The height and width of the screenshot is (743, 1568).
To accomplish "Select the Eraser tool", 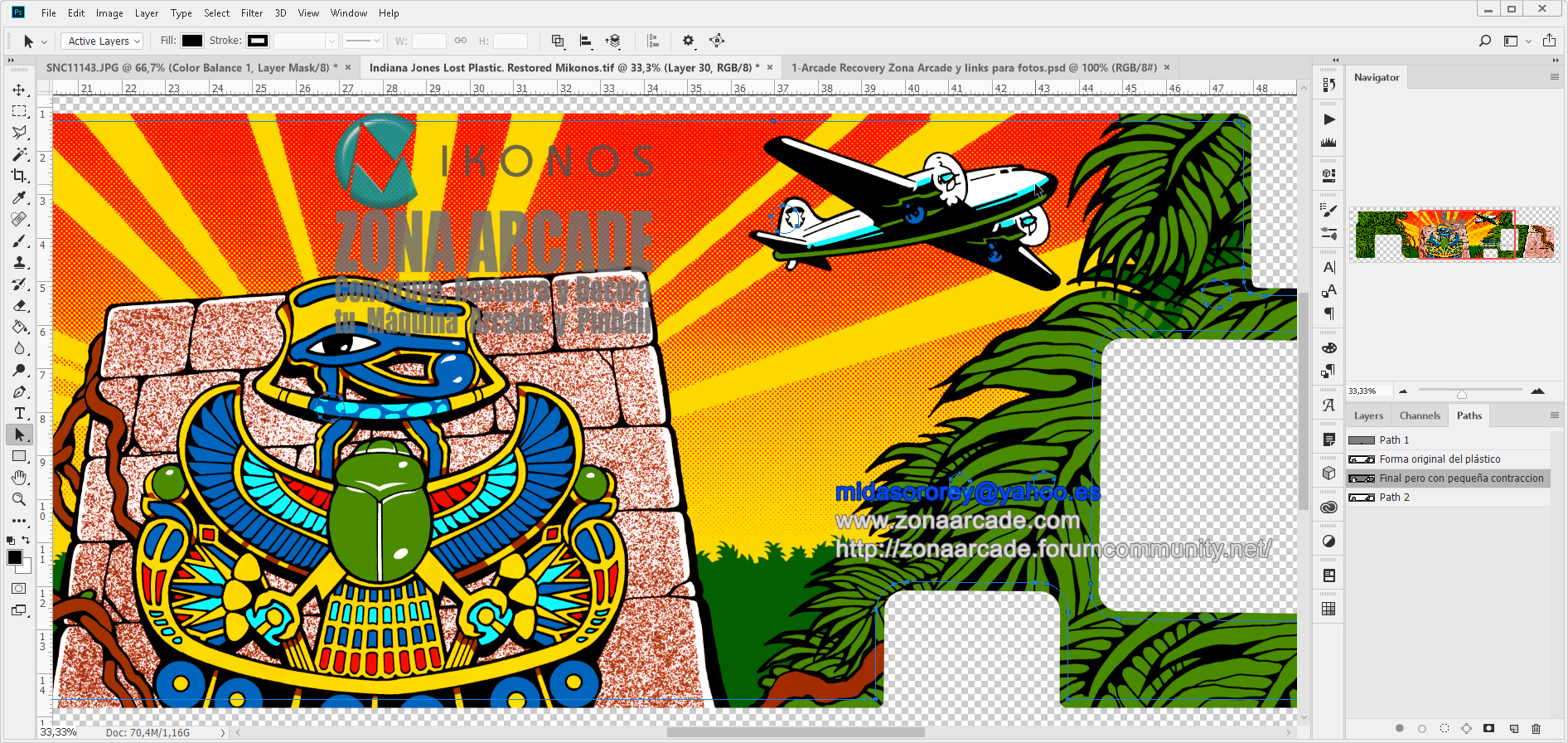I will [19, 305].
